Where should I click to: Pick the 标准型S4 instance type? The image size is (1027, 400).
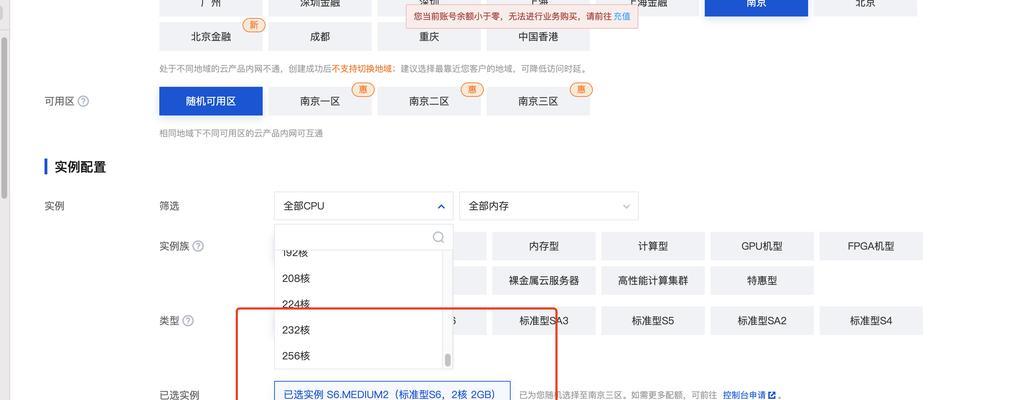click(x=871, y=321)
